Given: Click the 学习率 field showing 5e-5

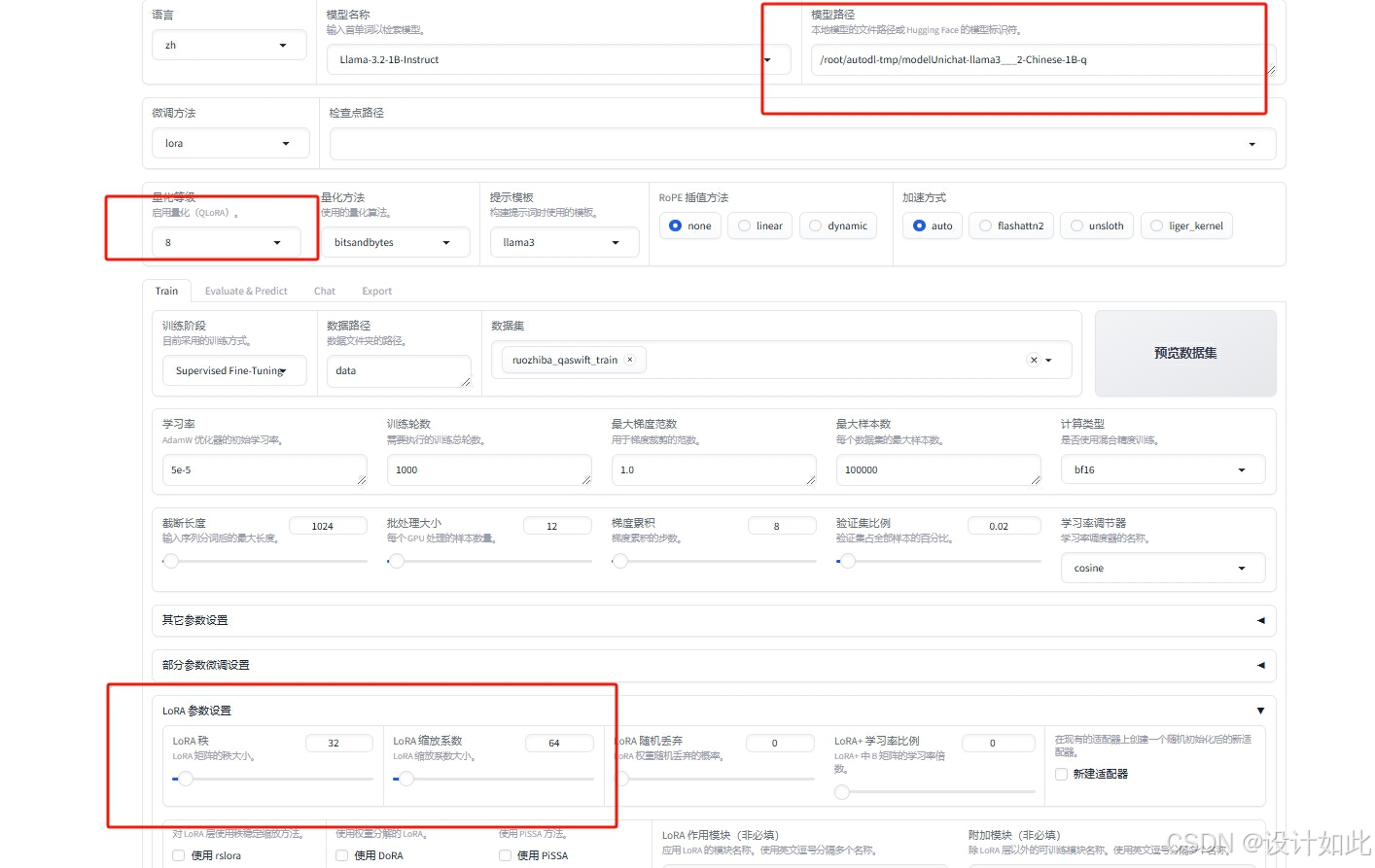Looking at the screenshot, I should tap(264, 469).
